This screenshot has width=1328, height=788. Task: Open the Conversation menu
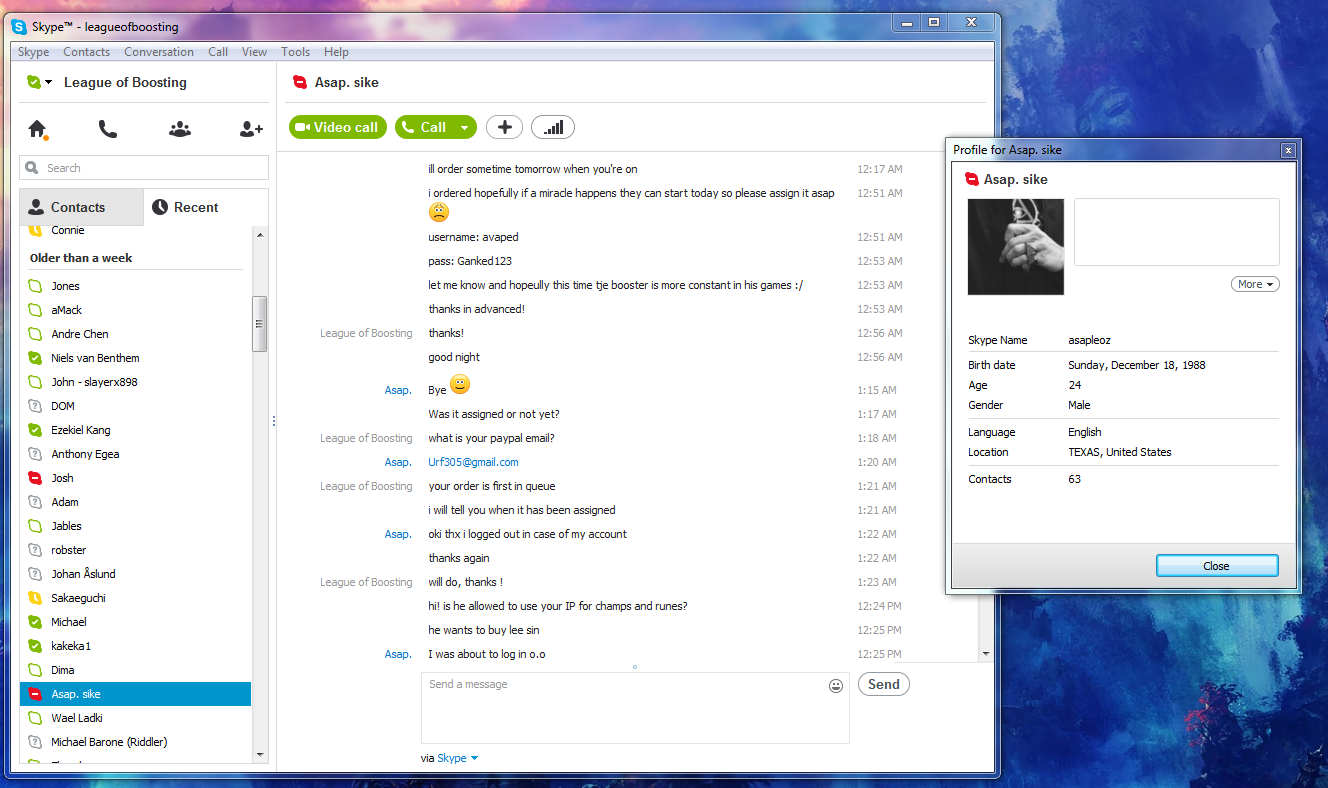tap(159, 52)
